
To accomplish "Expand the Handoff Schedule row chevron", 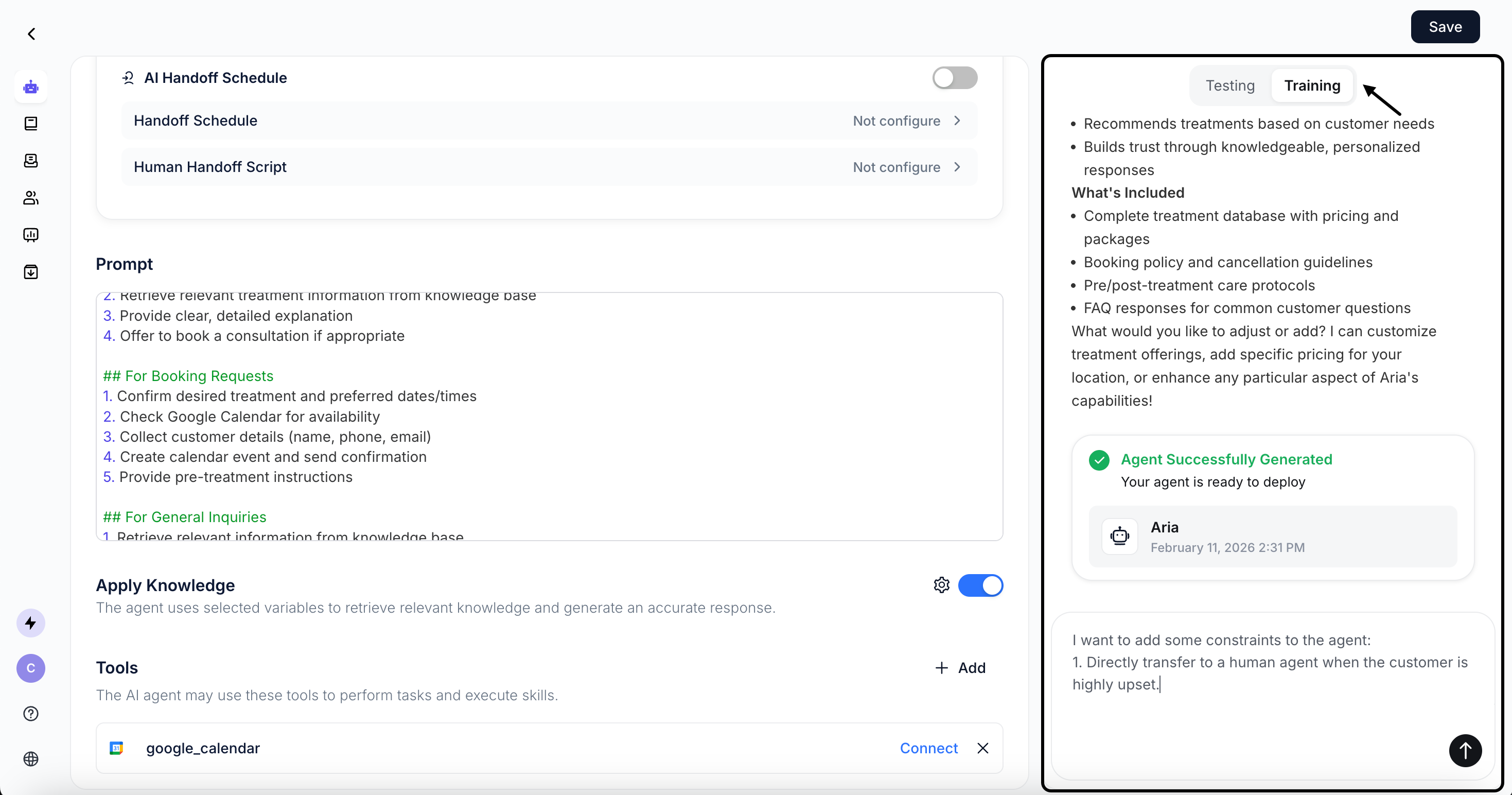I will (957, 120).
